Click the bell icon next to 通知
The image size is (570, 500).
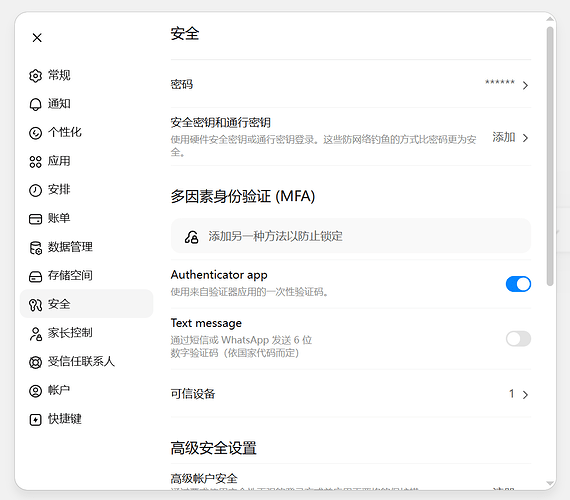tap(35, 104)
